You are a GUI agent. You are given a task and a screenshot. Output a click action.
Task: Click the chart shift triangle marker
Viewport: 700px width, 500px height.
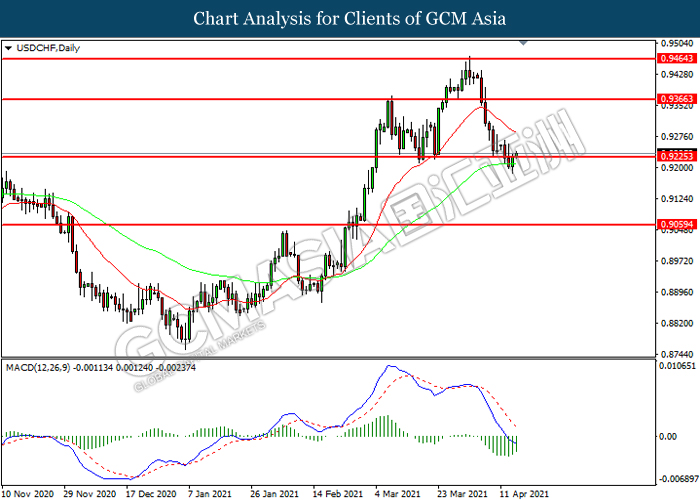[523, 43]
